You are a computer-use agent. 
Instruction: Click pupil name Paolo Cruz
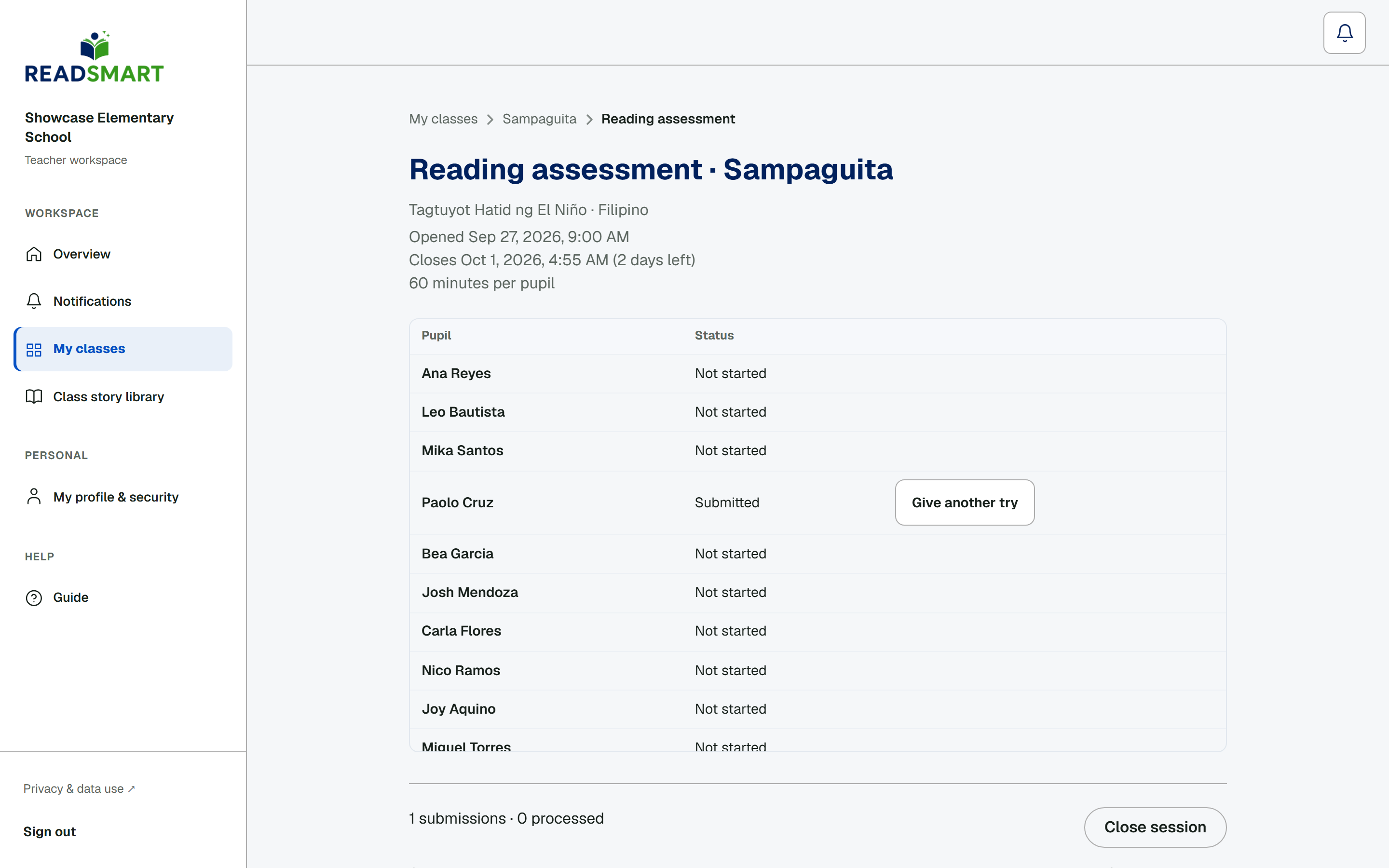tap(457, 503)
